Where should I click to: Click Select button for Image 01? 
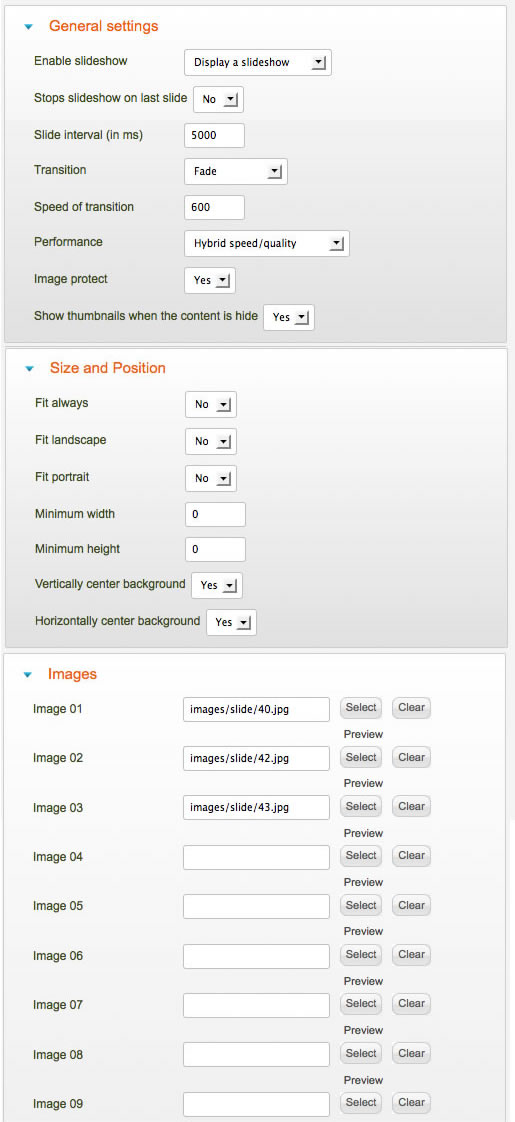click(361, 708)
